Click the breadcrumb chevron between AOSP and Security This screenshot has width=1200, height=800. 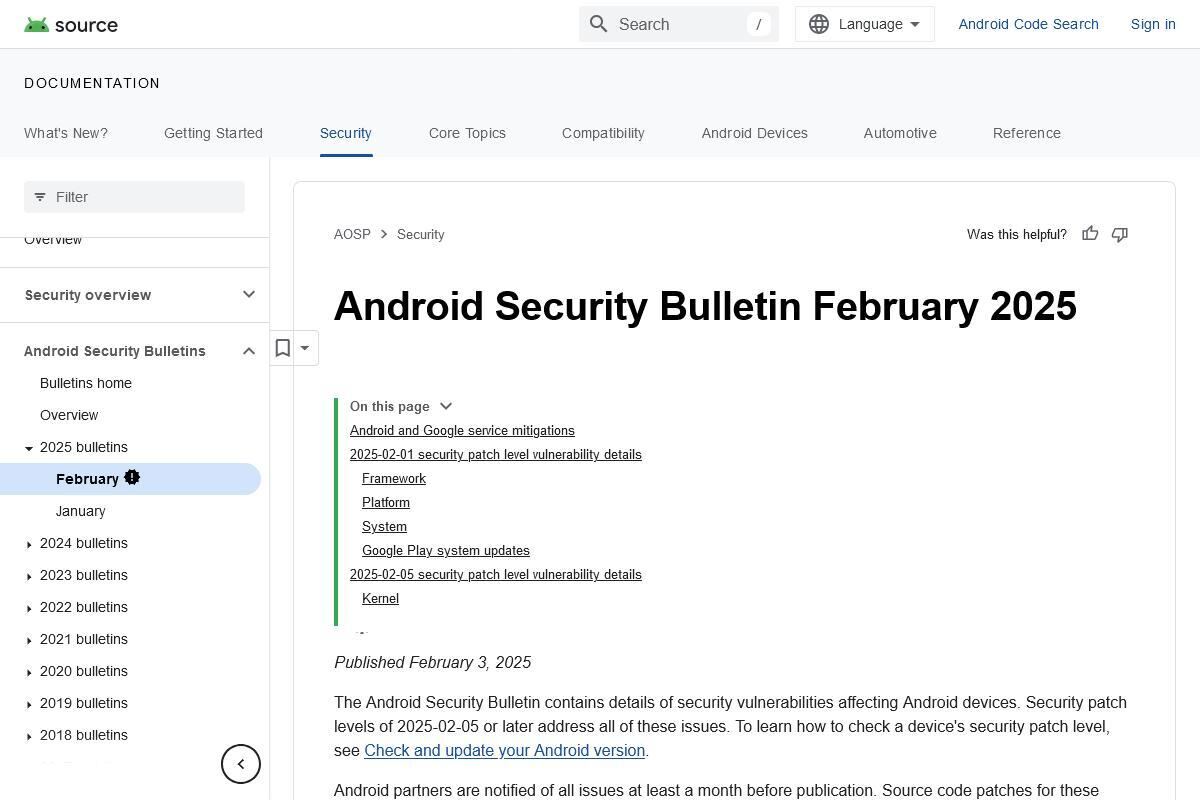[x=384, y=234]
